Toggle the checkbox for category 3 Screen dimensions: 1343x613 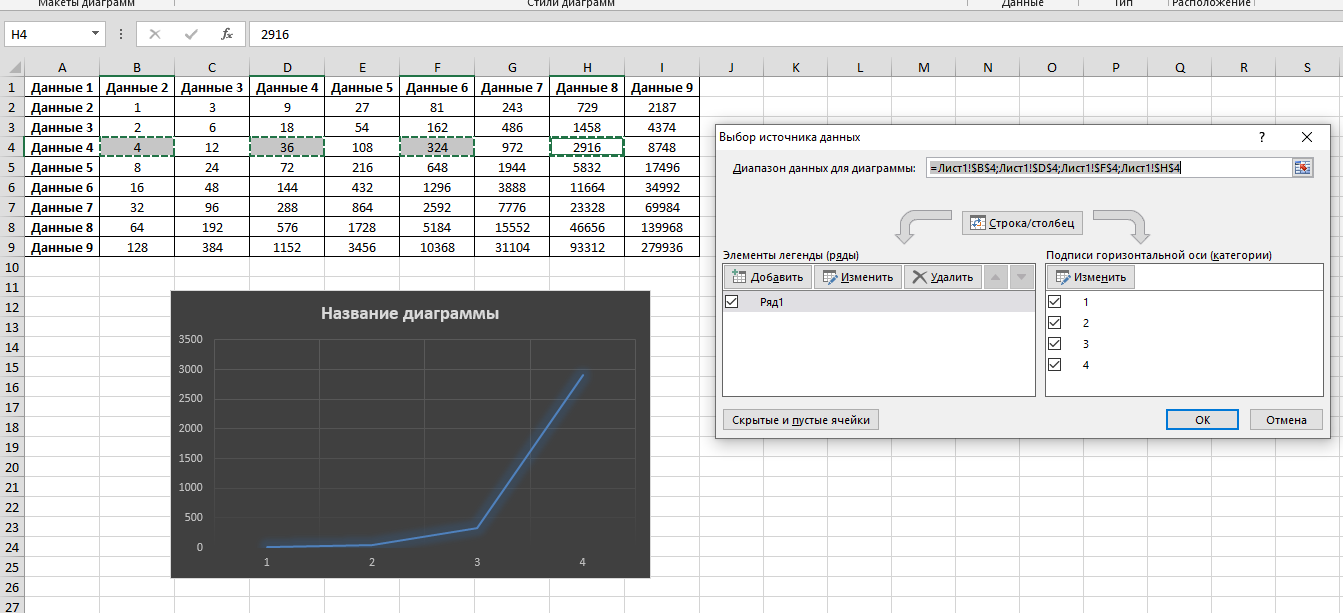click(1054, 343)
